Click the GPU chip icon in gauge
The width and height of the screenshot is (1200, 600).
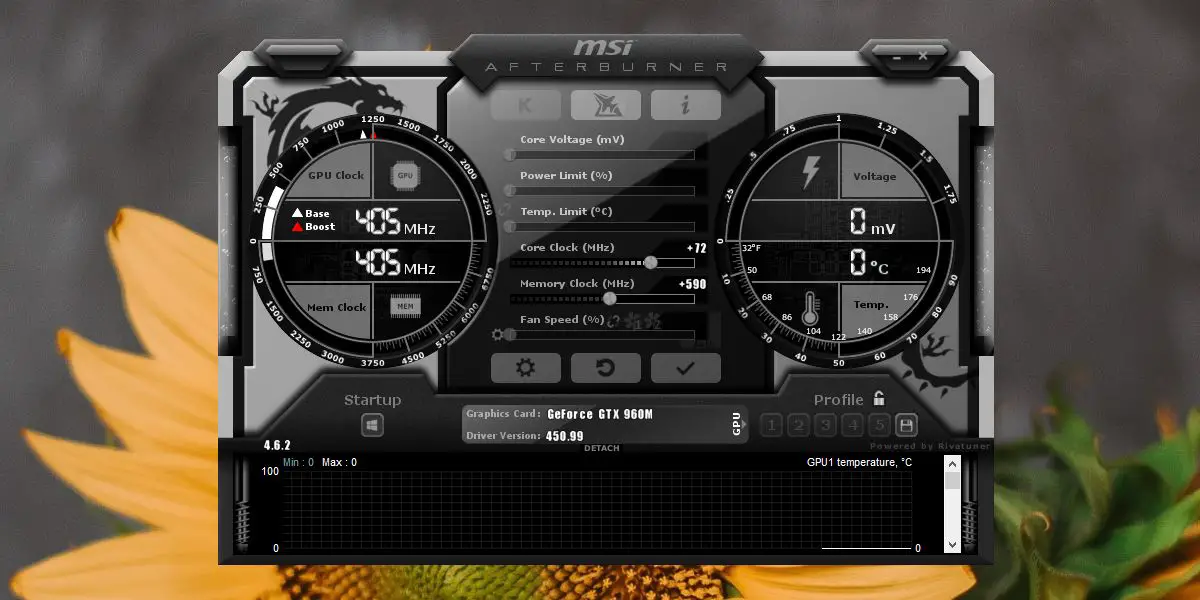click(x=405, y=175)
